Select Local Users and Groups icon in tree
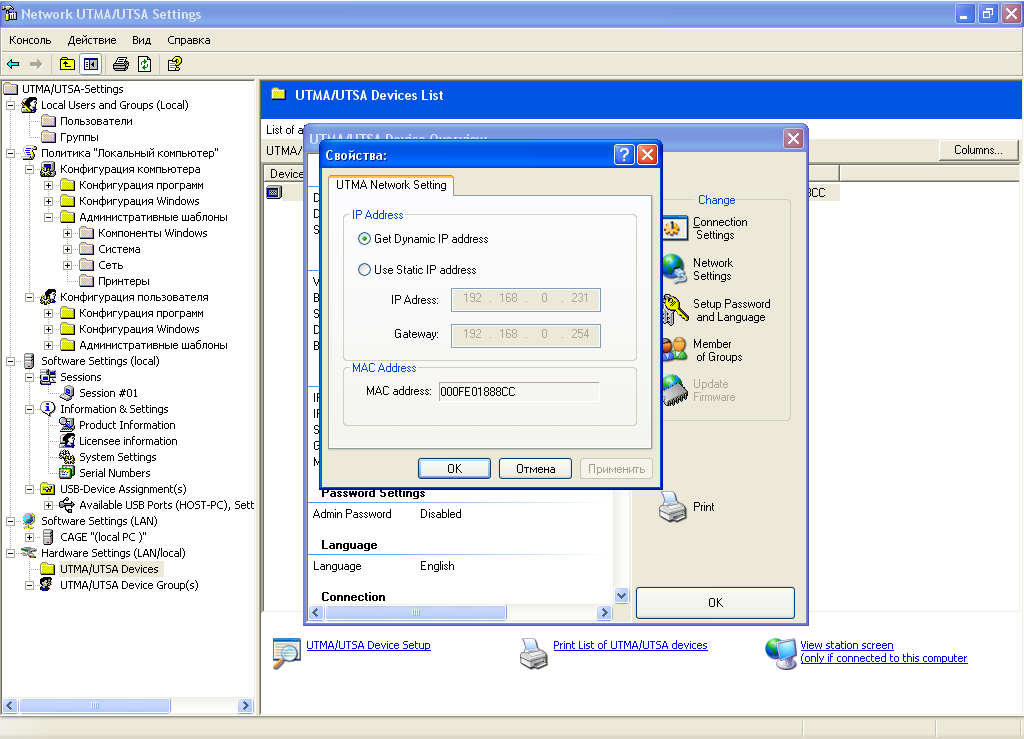Viewport: 1024px width, 739px height. (x=29, y=105)
